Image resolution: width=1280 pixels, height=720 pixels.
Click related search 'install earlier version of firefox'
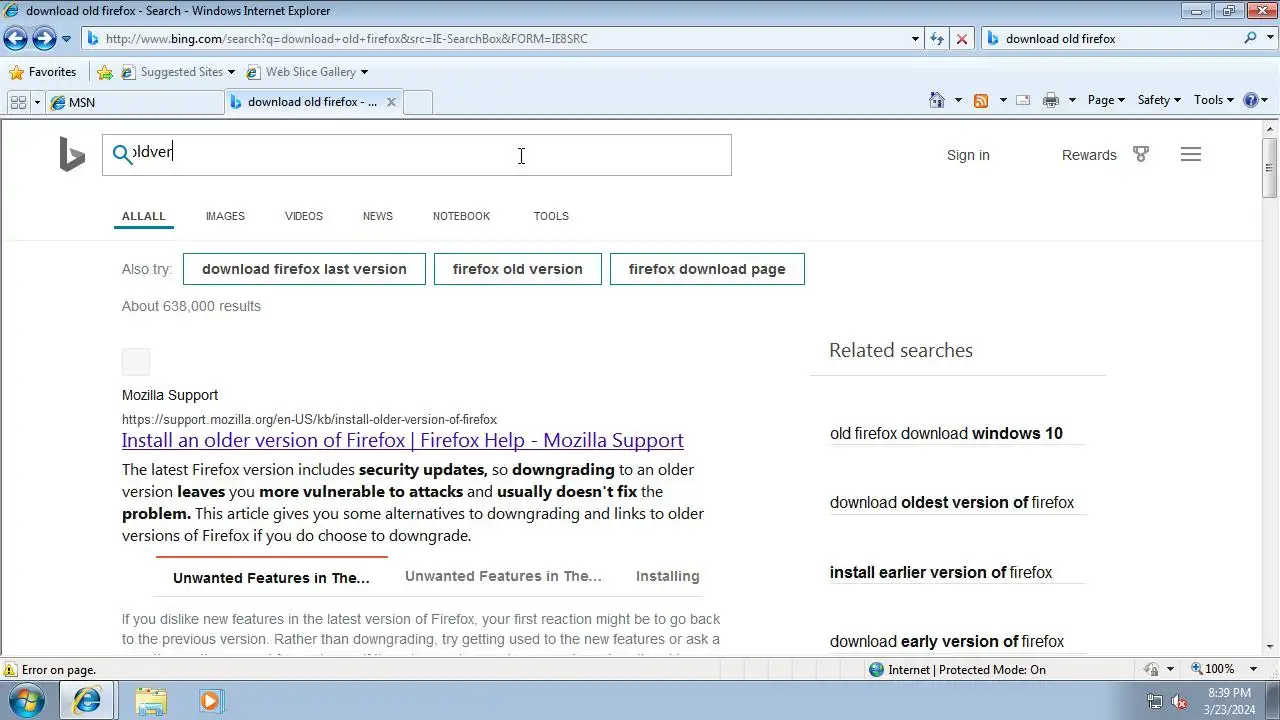tap(941, 572)
